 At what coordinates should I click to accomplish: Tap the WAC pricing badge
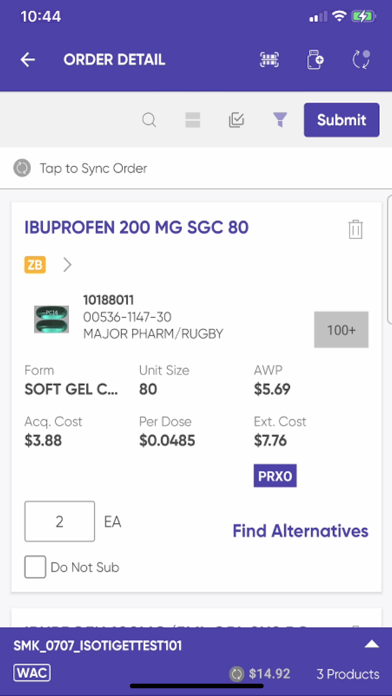(x=32, y=673)
